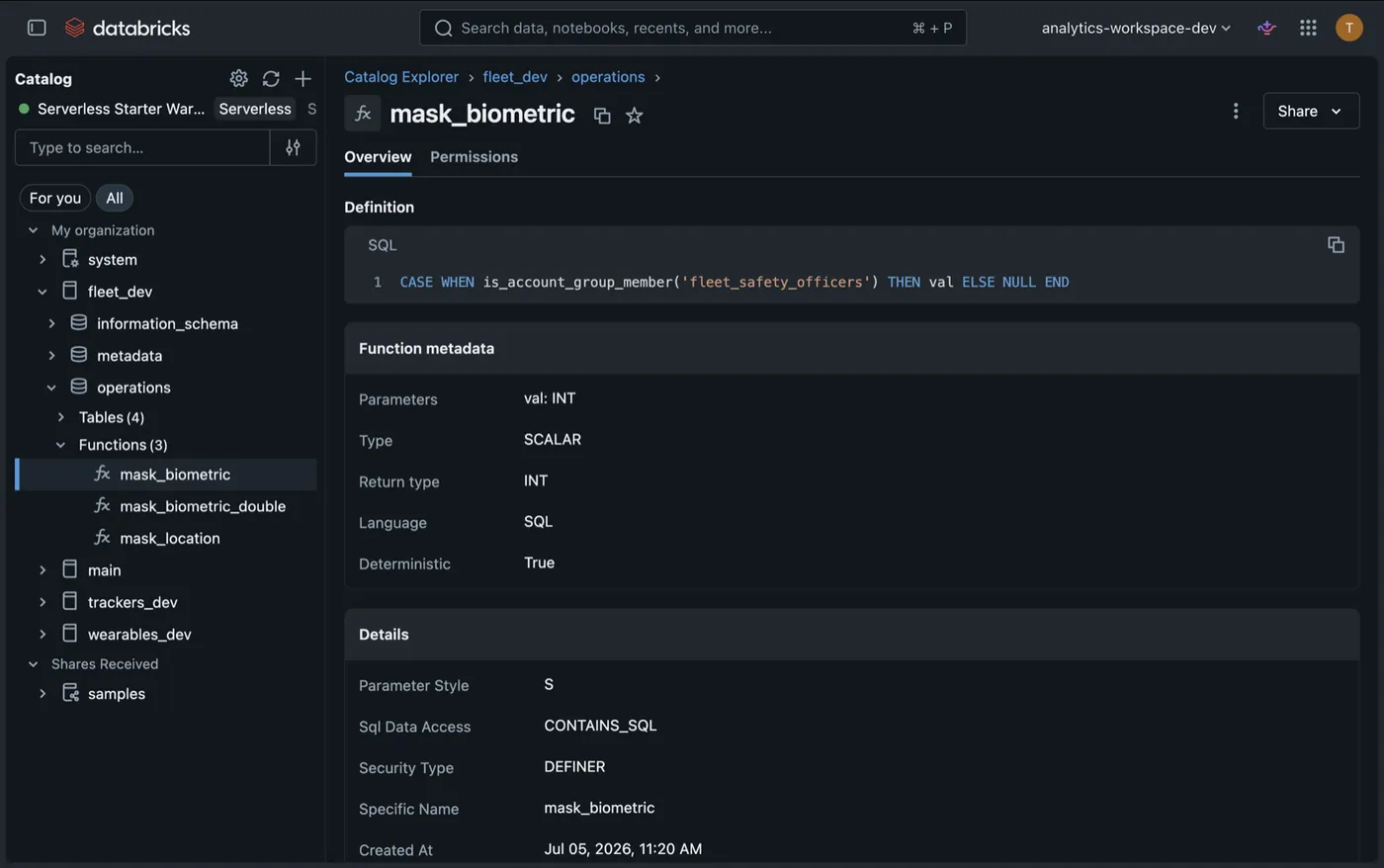Collapse Functions (3)
1384x868 pixels.
(x=61, y=445)
